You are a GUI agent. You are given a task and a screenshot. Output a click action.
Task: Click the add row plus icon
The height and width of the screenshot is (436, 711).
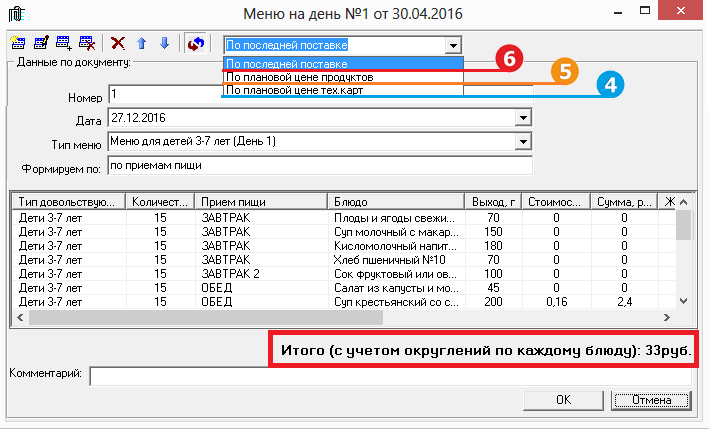pyautogui.click(x=64, y=43)
